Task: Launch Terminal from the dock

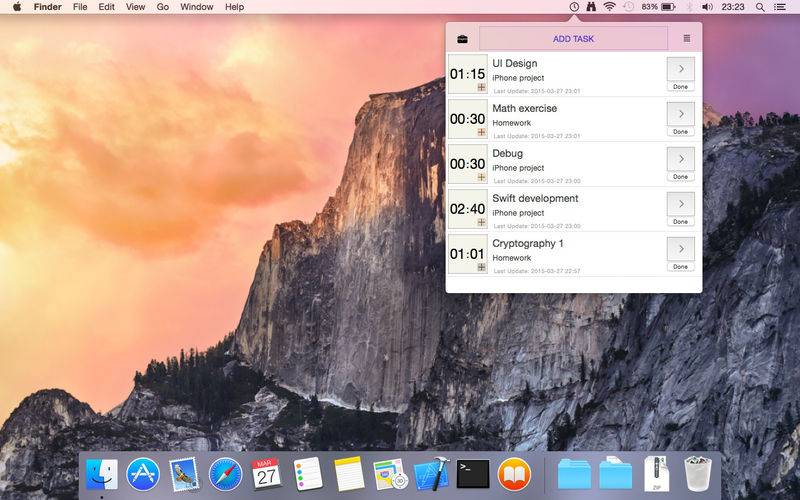Action: pos(472,474)
